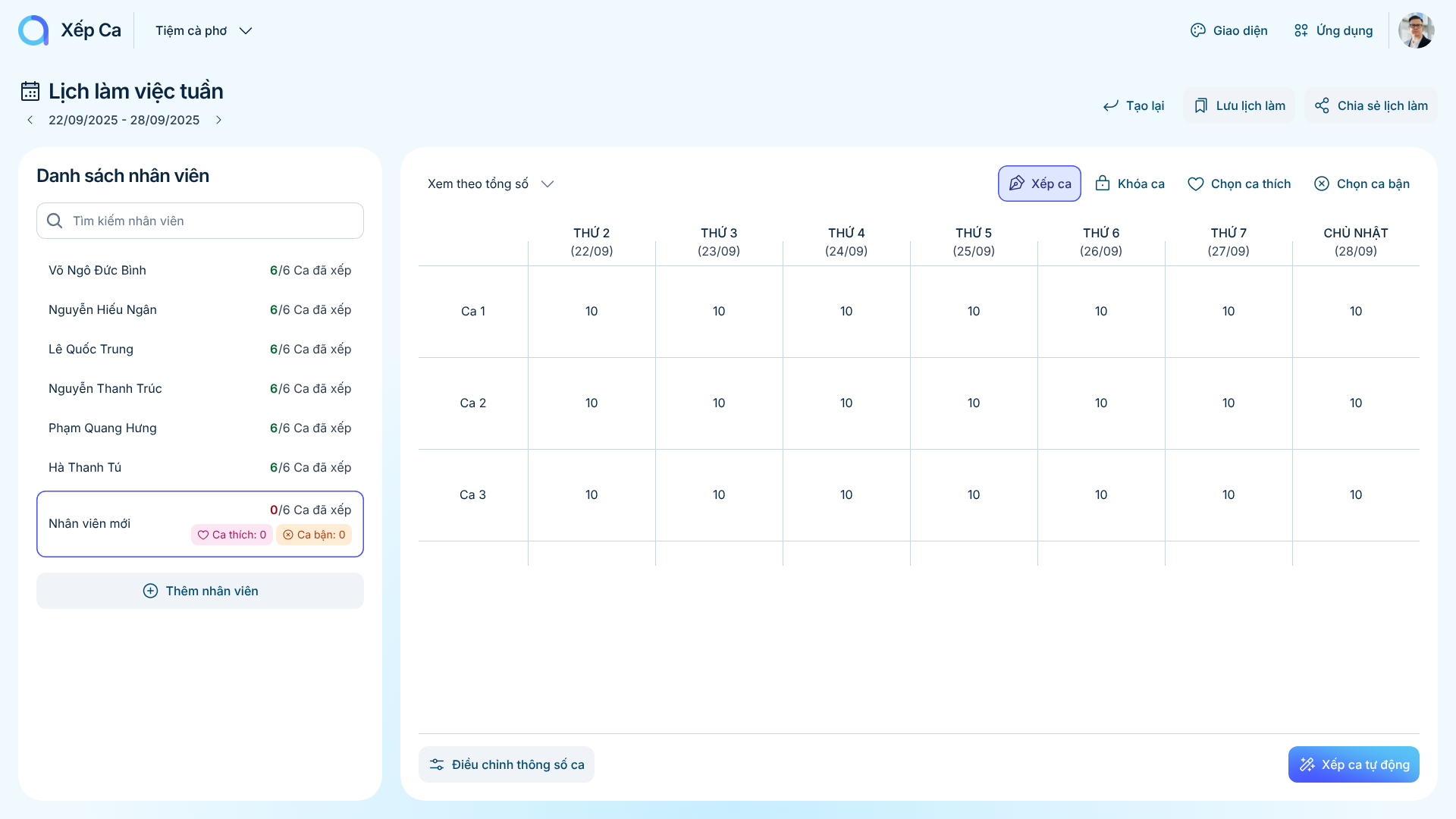Activate Xếp ca mode
The image size is (1456, 819).
click(x=1039, y=184)
